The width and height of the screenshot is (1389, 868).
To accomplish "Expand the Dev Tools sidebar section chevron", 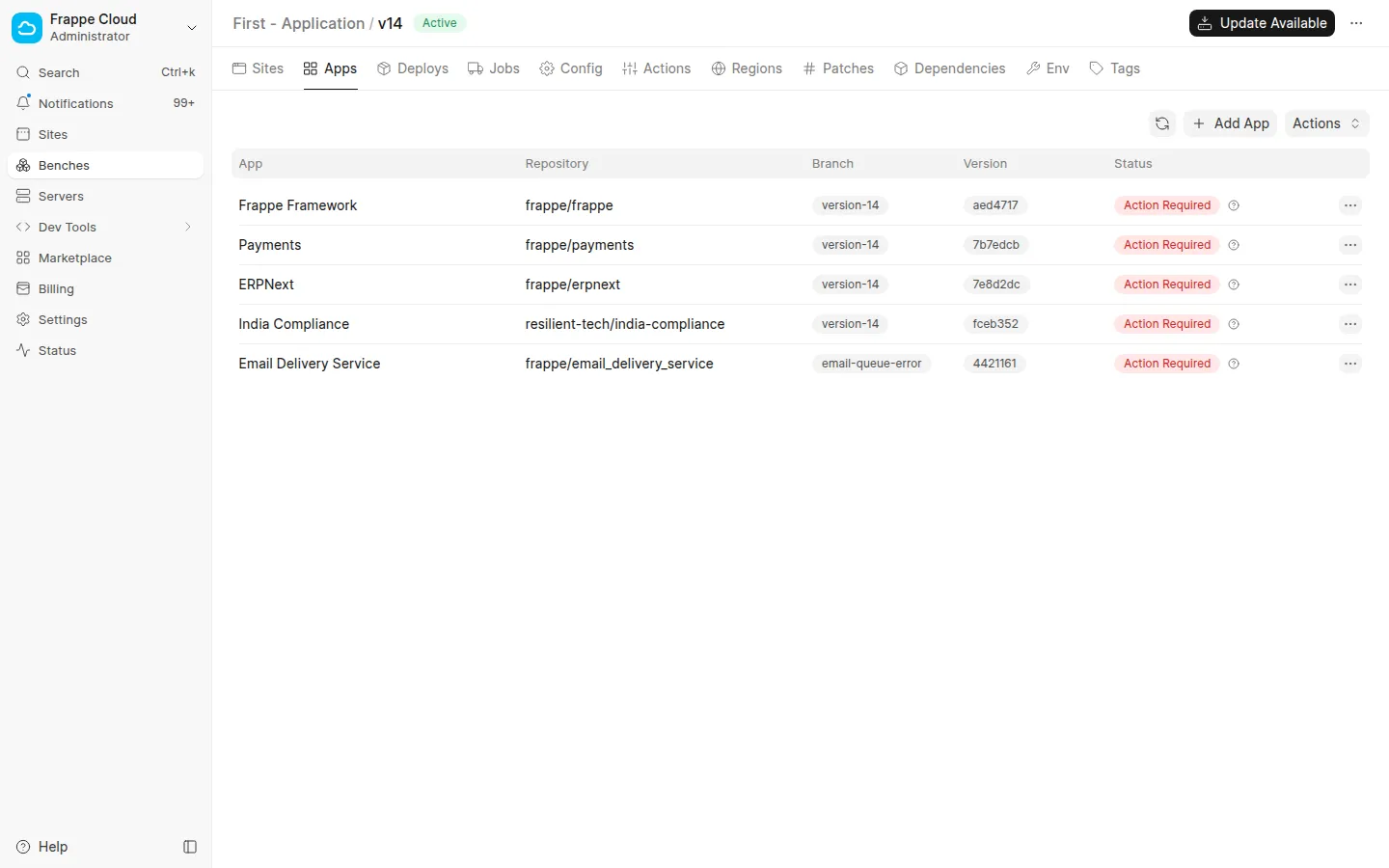I will tap(188, 227).
